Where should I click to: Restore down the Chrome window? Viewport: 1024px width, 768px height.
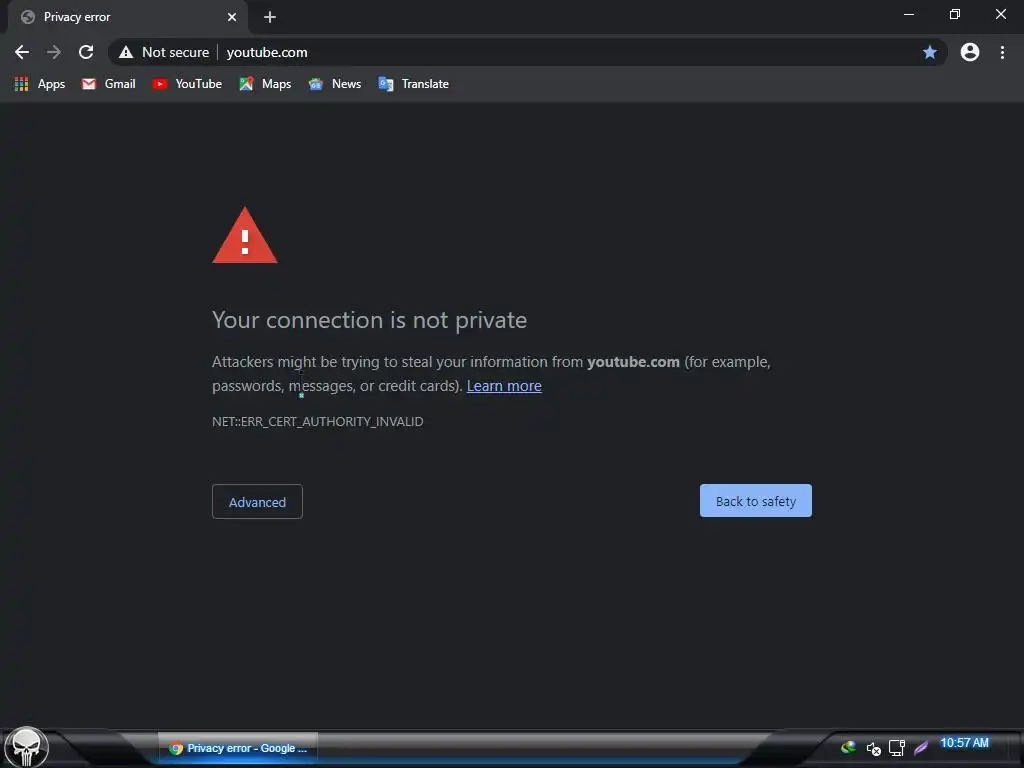pos(955,14)
